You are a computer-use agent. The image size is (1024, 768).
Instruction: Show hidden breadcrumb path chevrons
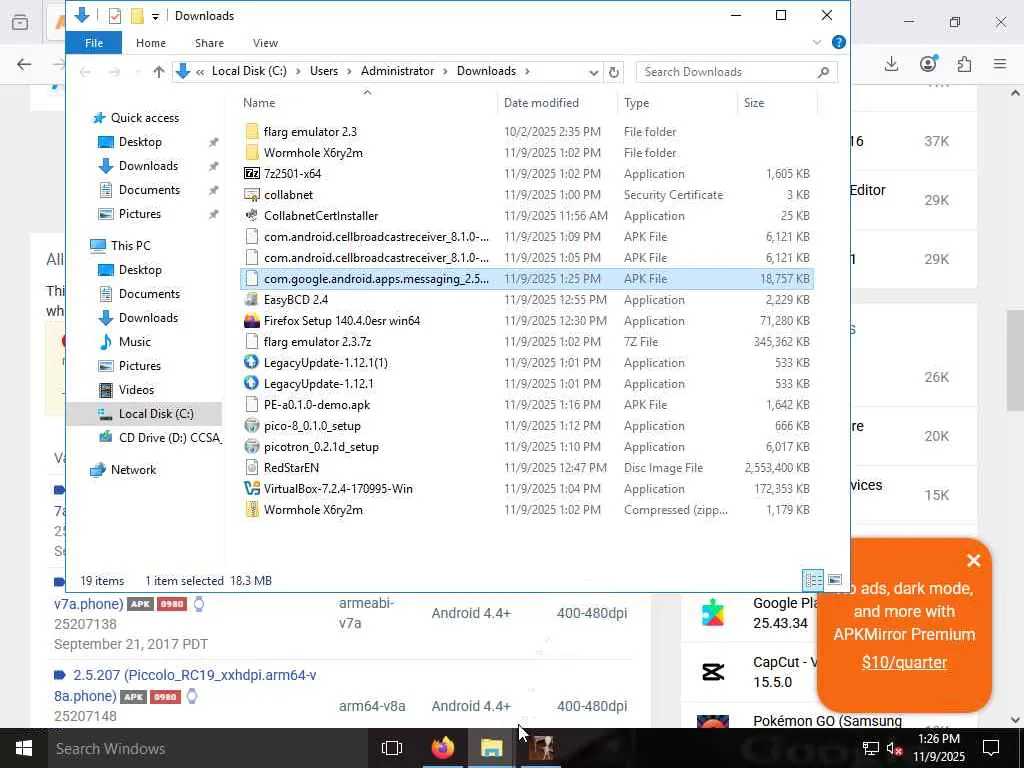(200, 71)
